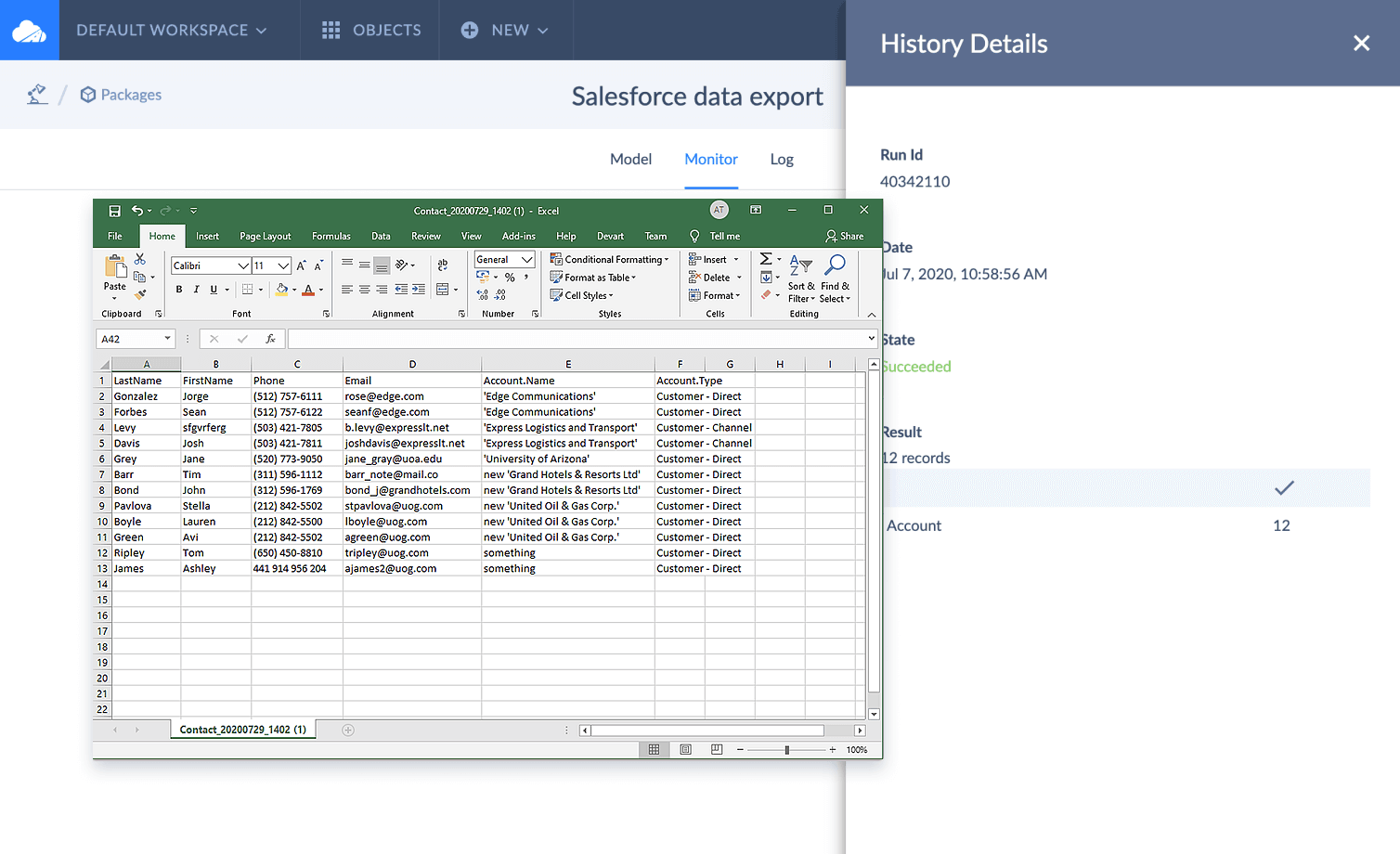1400x854 pixels.
Task: Click the AutoSum icon
Action: (767, 259)
